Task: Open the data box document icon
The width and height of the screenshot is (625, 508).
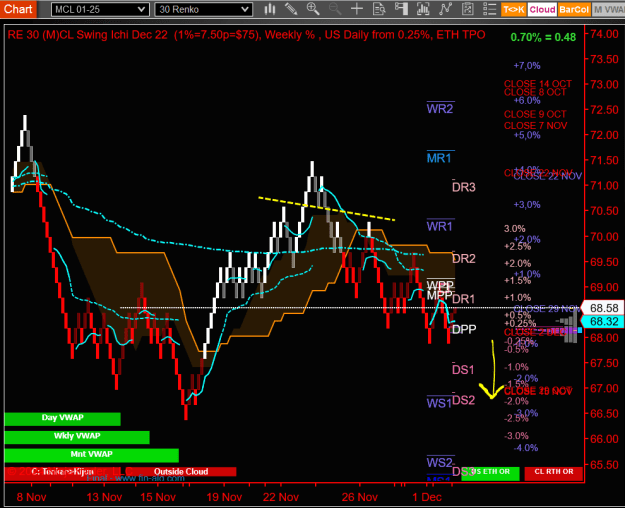Action: (379, 9)
